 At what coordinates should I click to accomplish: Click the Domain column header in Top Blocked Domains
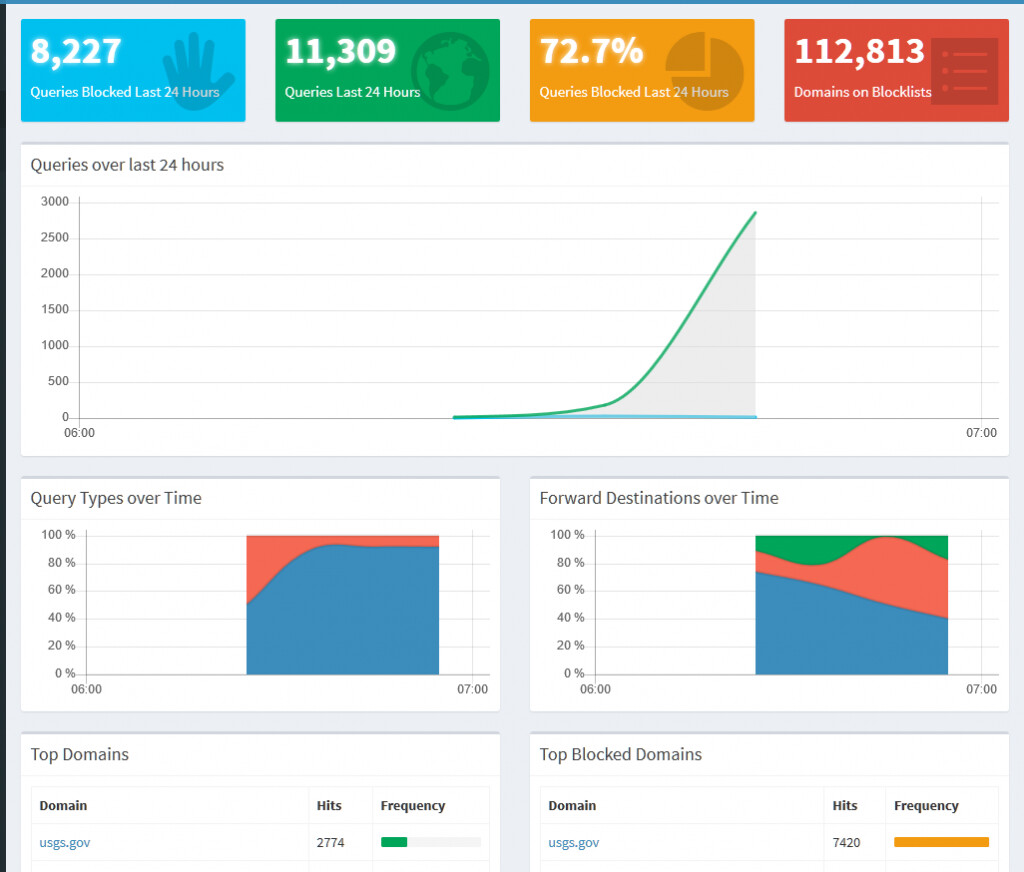point(572,805)
